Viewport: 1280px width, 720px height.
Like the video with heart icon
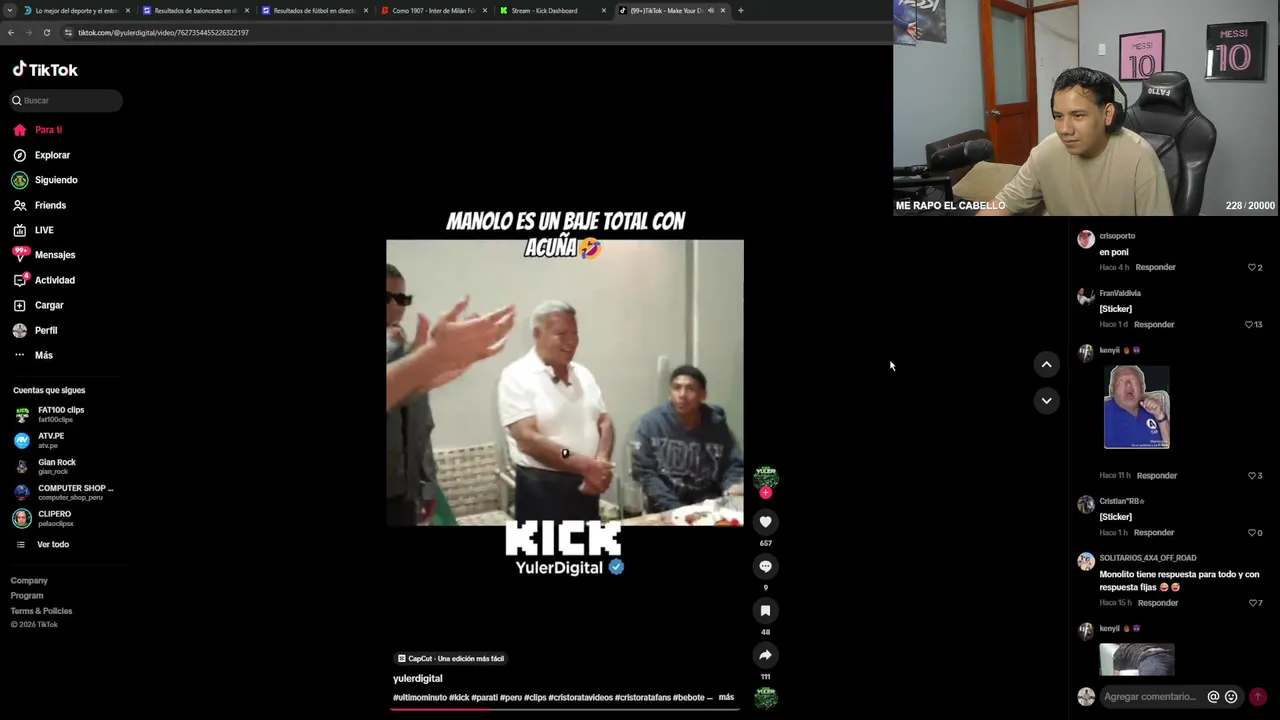coord(765,522)
